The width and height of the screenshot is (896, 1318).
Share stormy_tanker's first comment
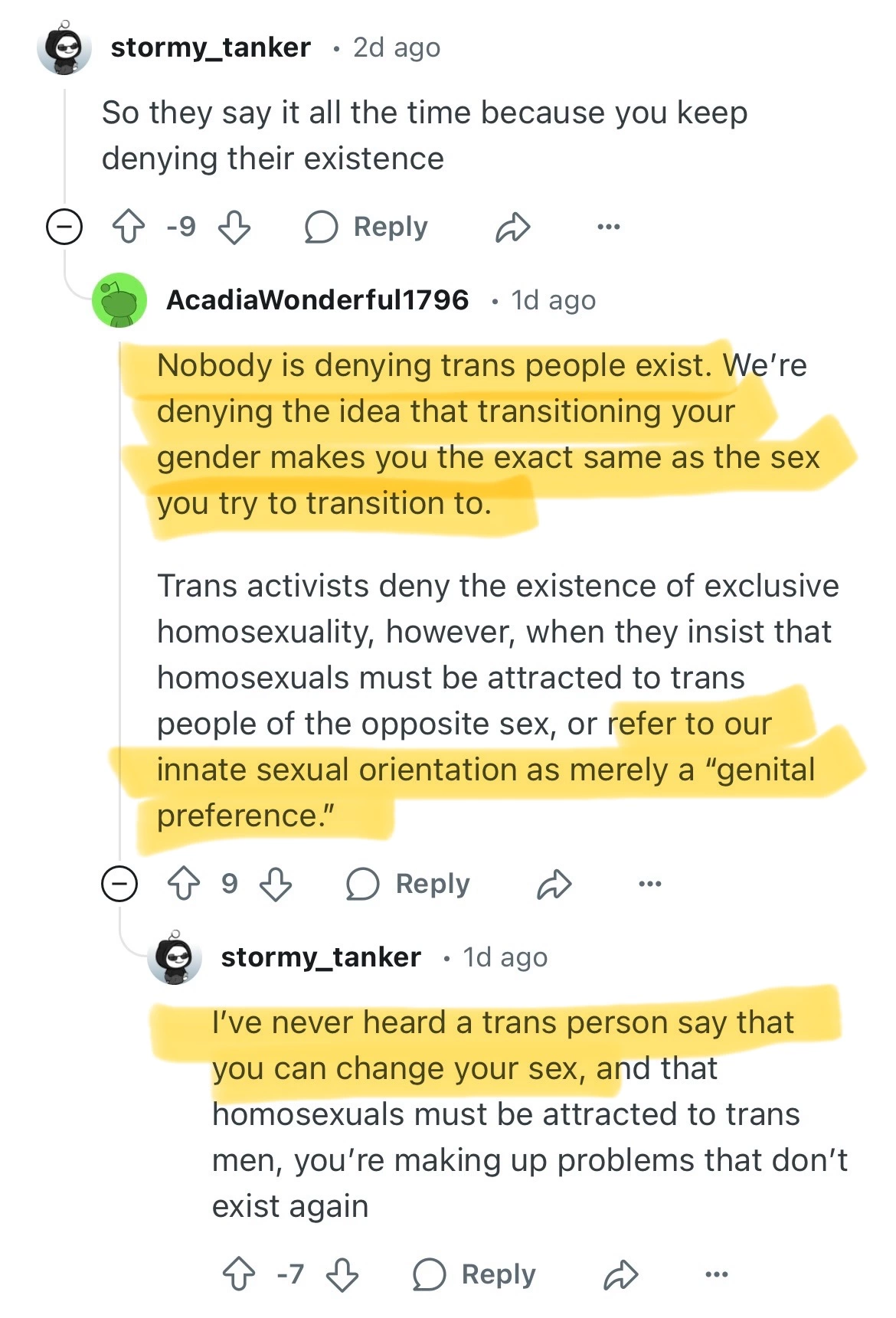coord(512,227)
